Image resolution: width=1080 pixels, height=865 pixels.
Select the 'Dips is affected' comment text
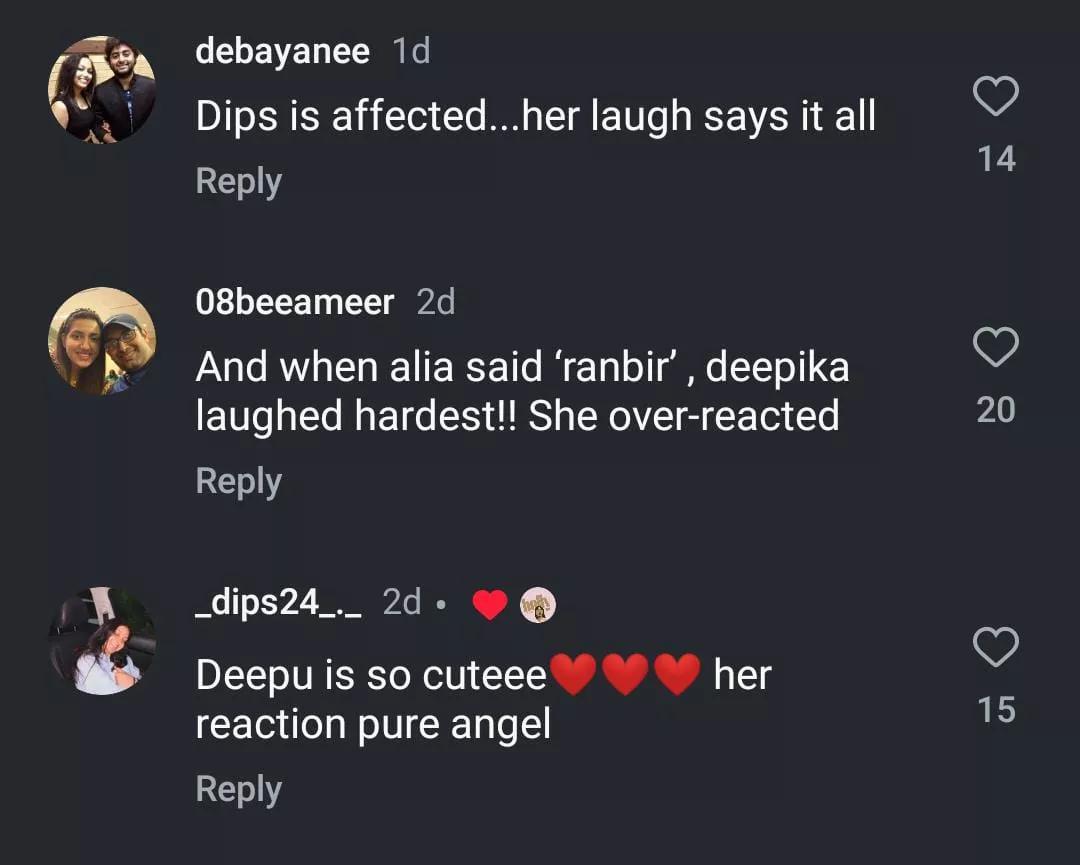click(x=535, y=117)
